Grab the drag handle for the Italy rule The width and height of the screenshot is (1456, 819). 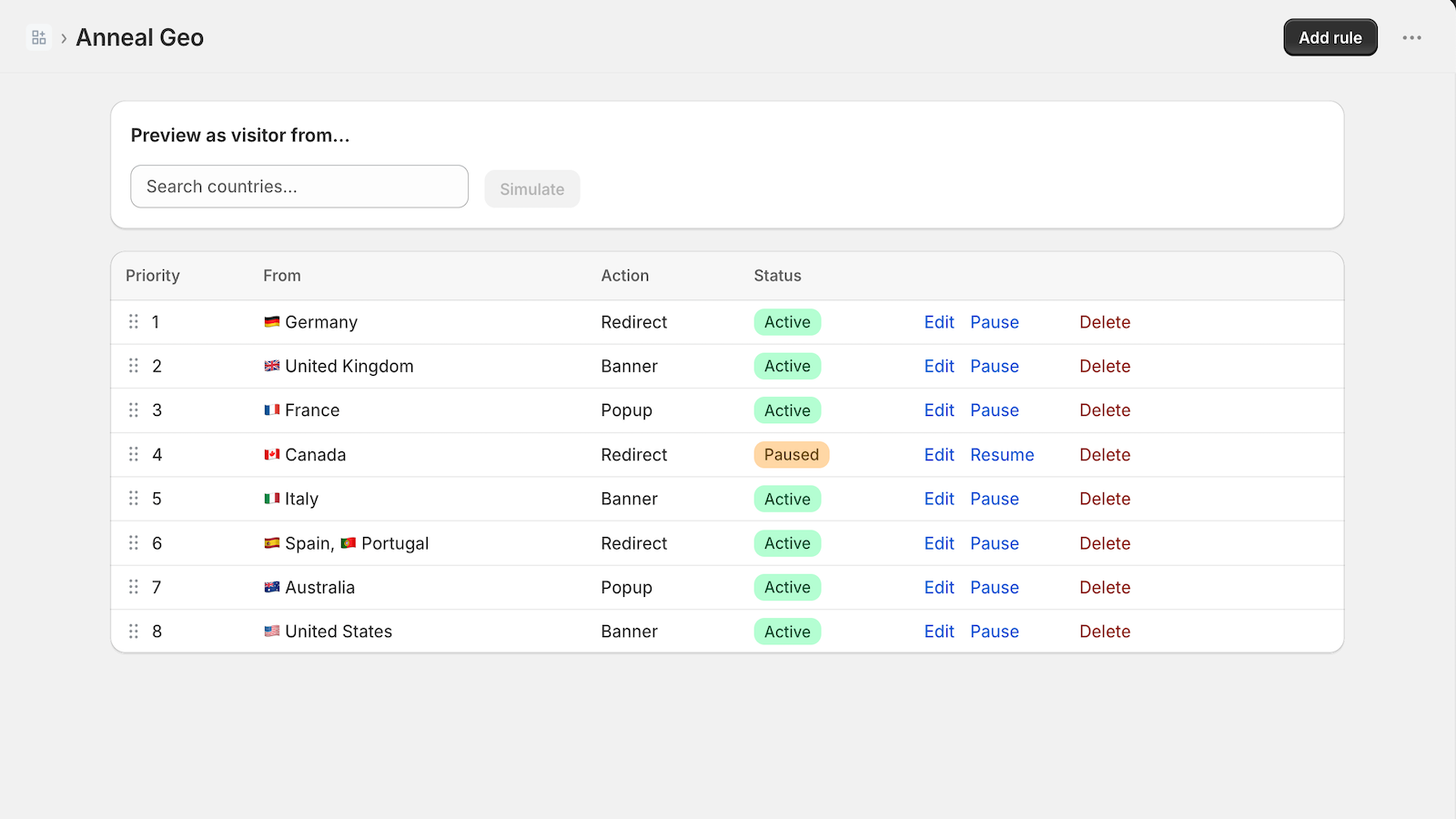pos(134,499)
